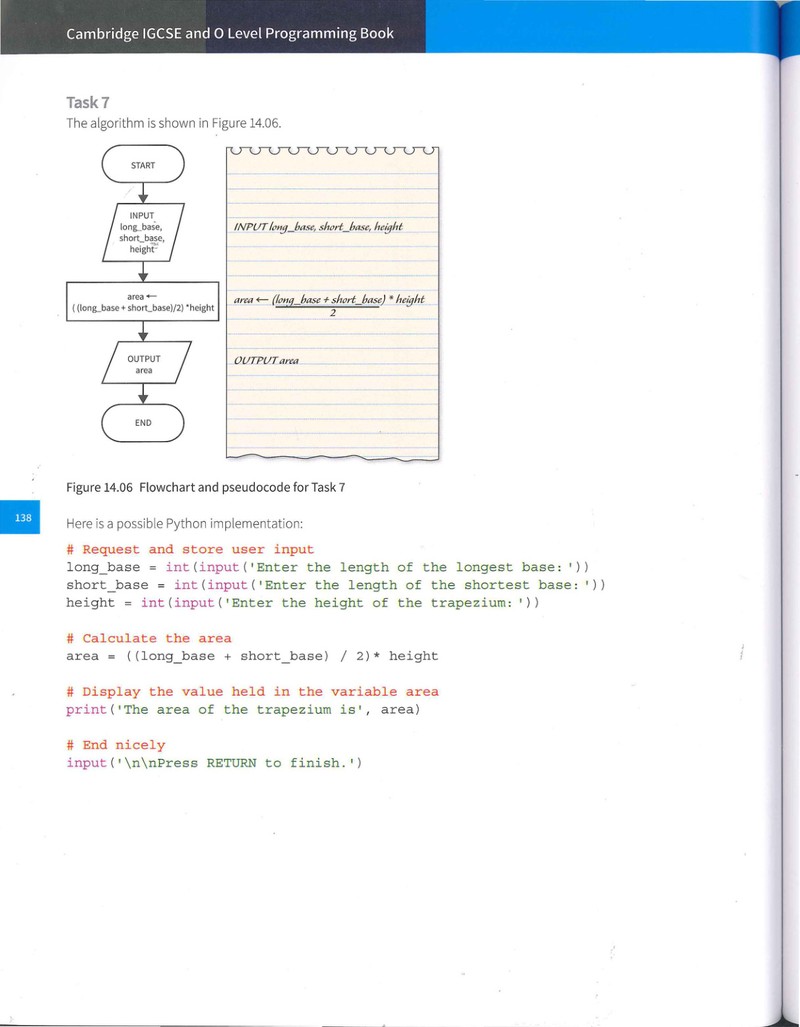Select the flowchart INPUT parallelogram box
The width and height of the screenshot is (800, 1027).
(x=143, y=233)
